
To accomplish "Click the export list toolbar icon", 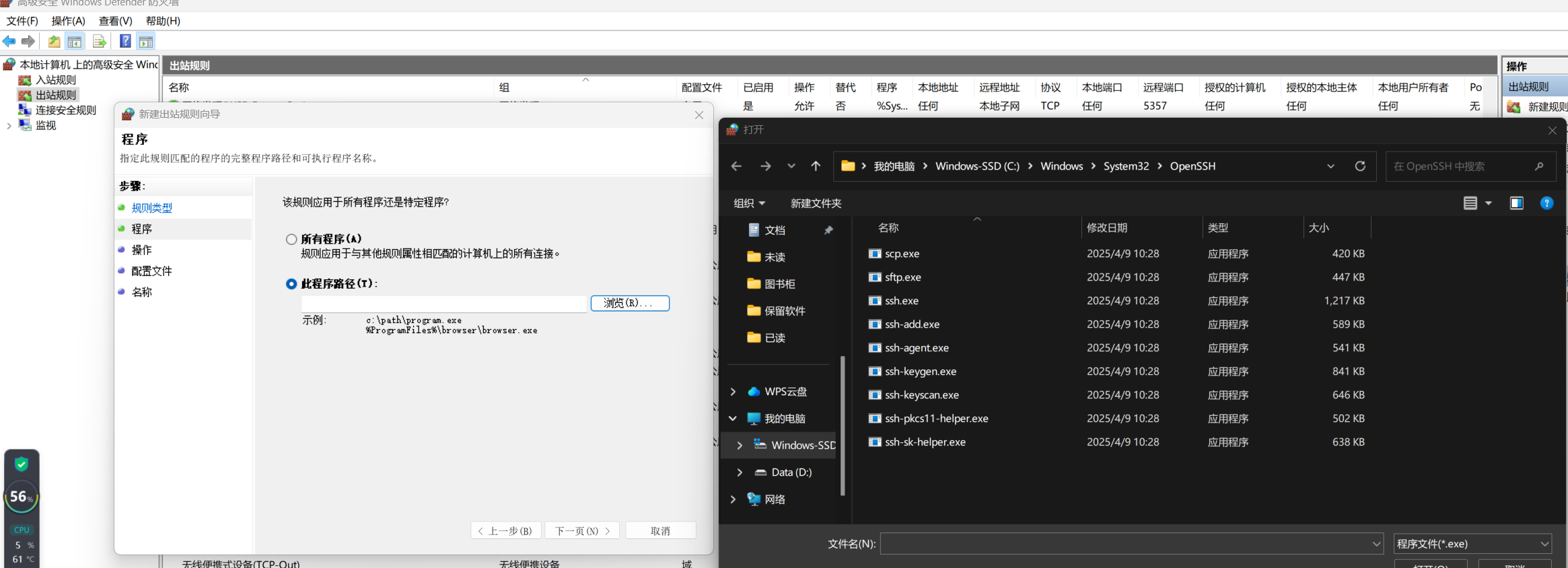I will 99,42.
